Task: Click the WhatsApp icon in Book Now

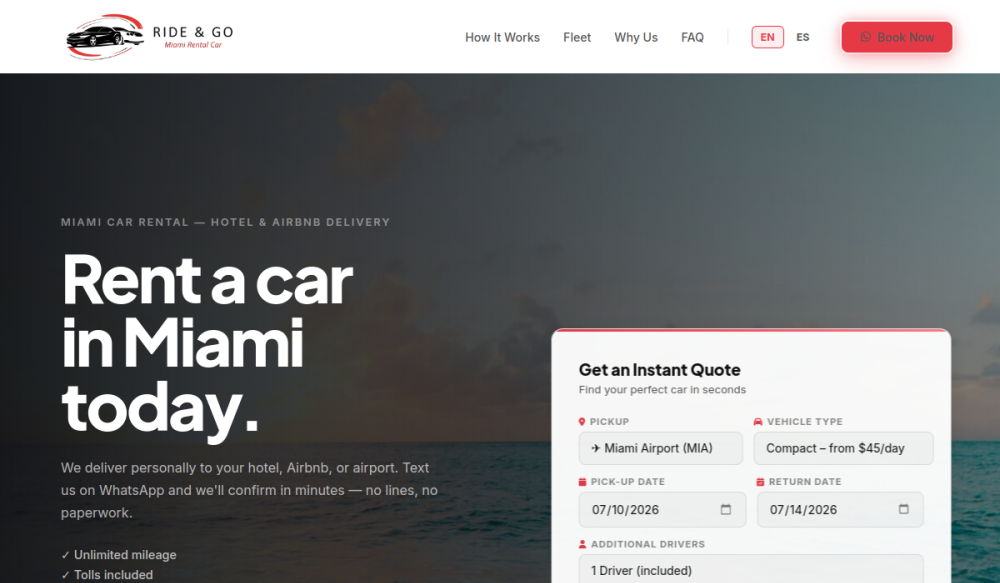Action: click(865, 37)
